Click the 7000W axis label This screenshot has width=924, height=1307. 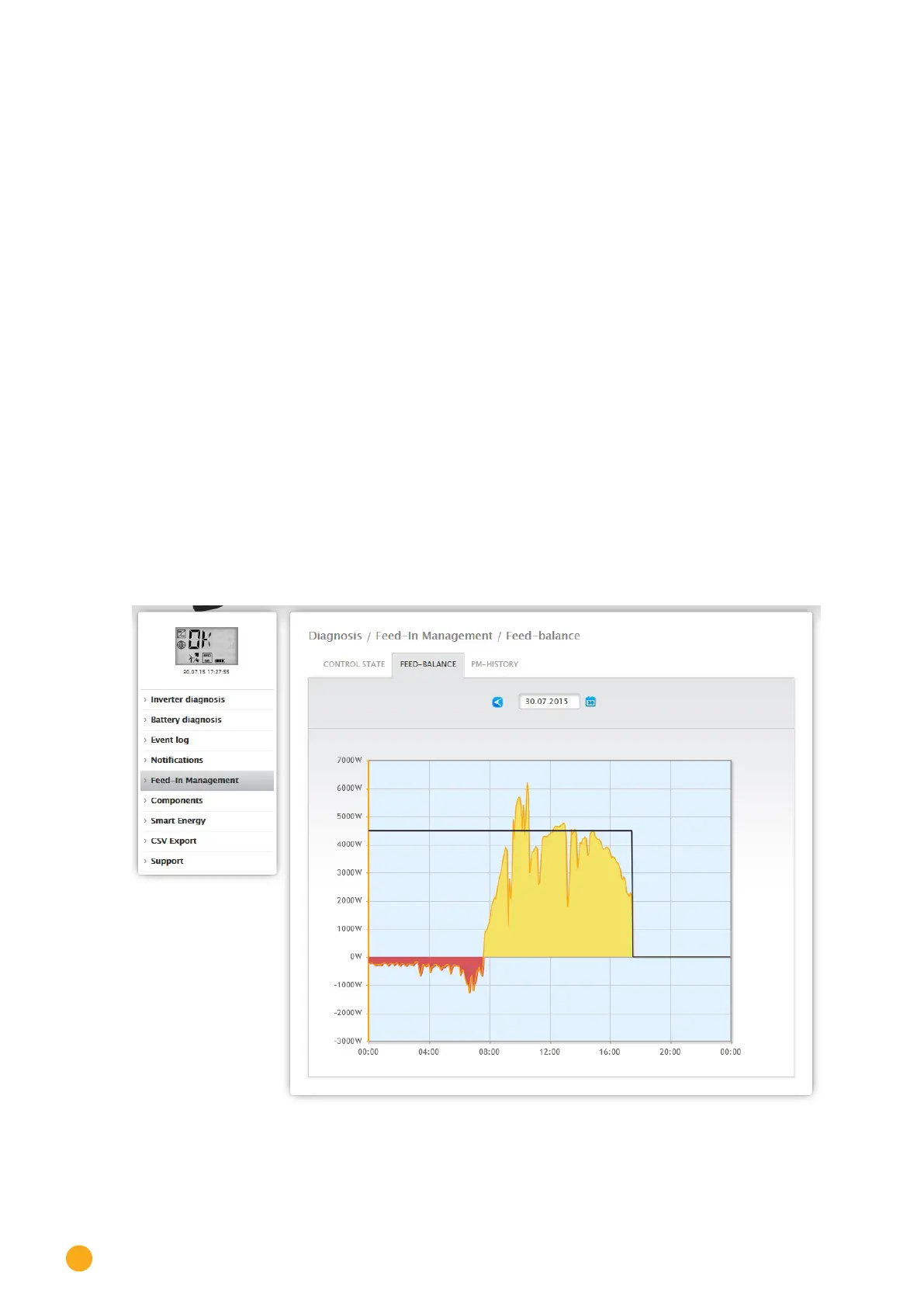pyautogui.click(x=349, y=760)
